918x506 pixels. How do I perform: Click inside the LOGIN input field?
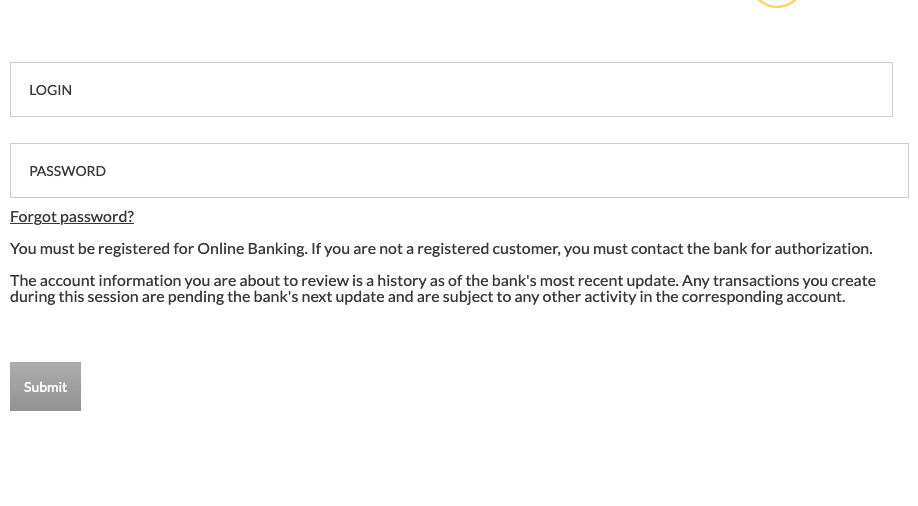tap(451, 90)
